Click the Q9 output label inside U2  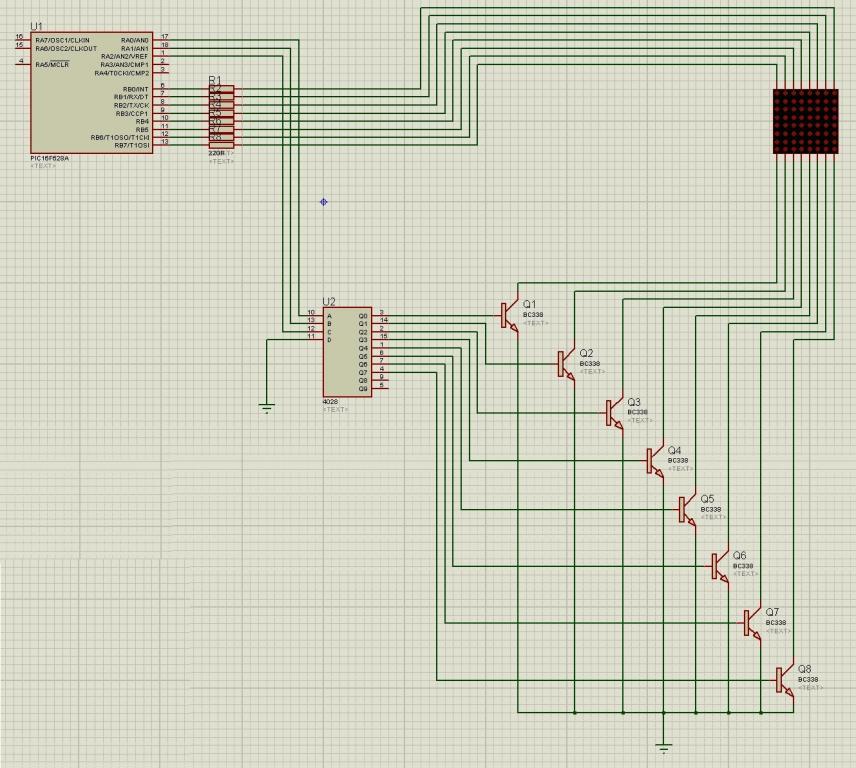(363, 389)
